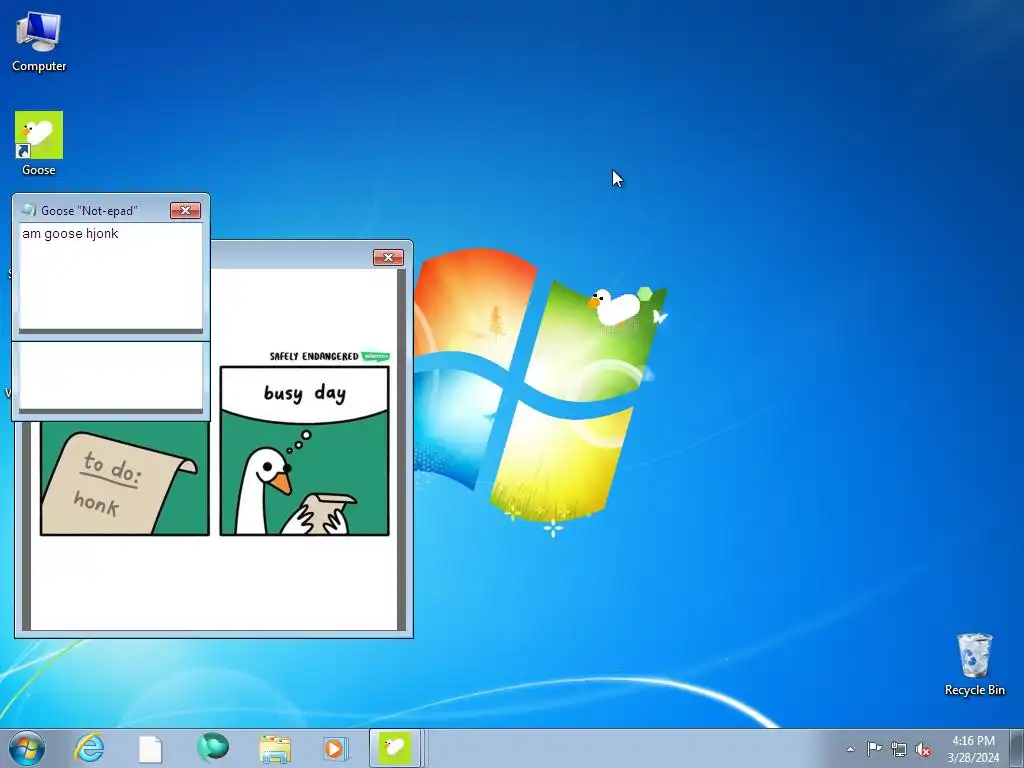Image resolution: width=1024 pixels, height=768 pixels.
Task: Open the Recycle Bin
Action: coord(974,664)
